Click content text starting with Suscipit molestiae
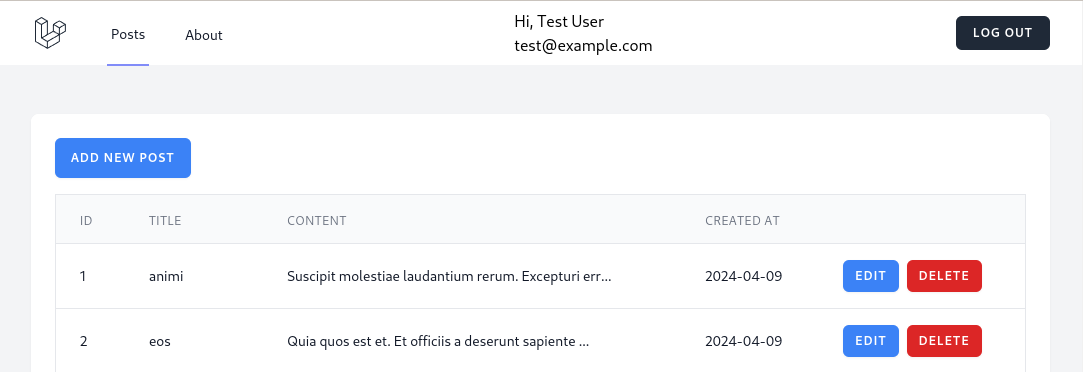 tap(449, 277)
